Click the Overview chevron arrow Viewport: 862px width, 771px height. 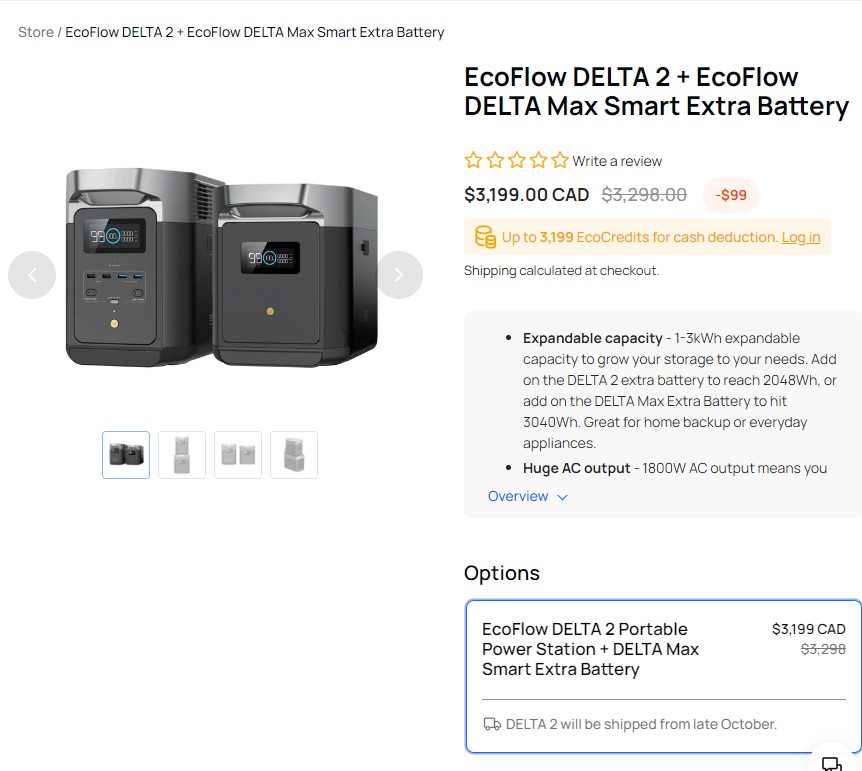click(562, 497)
